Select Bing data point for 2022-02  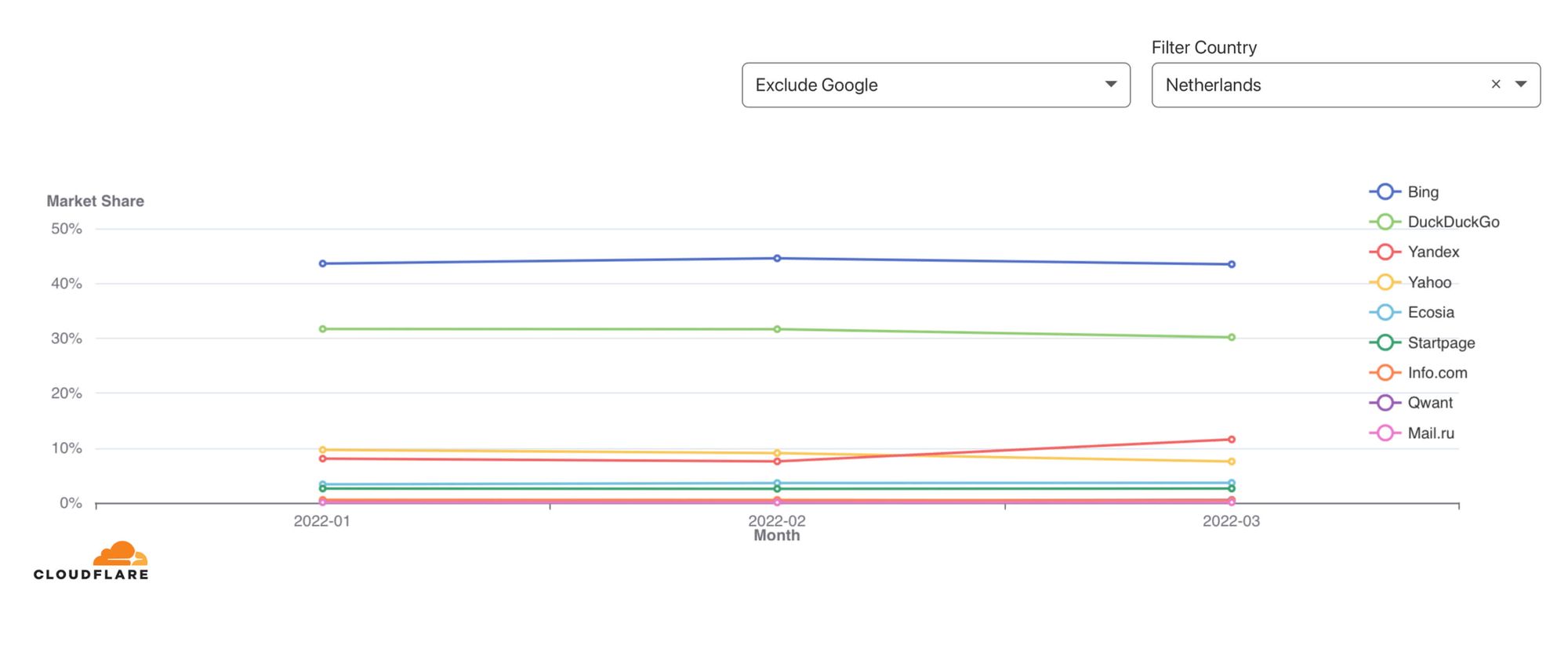pyautogui.click(x=777, y=258)
